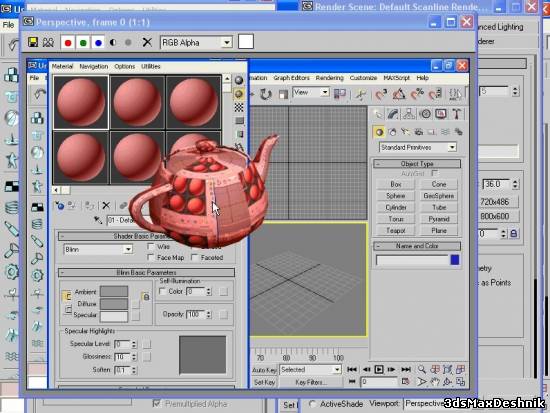The height and width of the screenshot is (413, 550).
Task: Enable the Wire checkbox
Action: tap(150, 246)
